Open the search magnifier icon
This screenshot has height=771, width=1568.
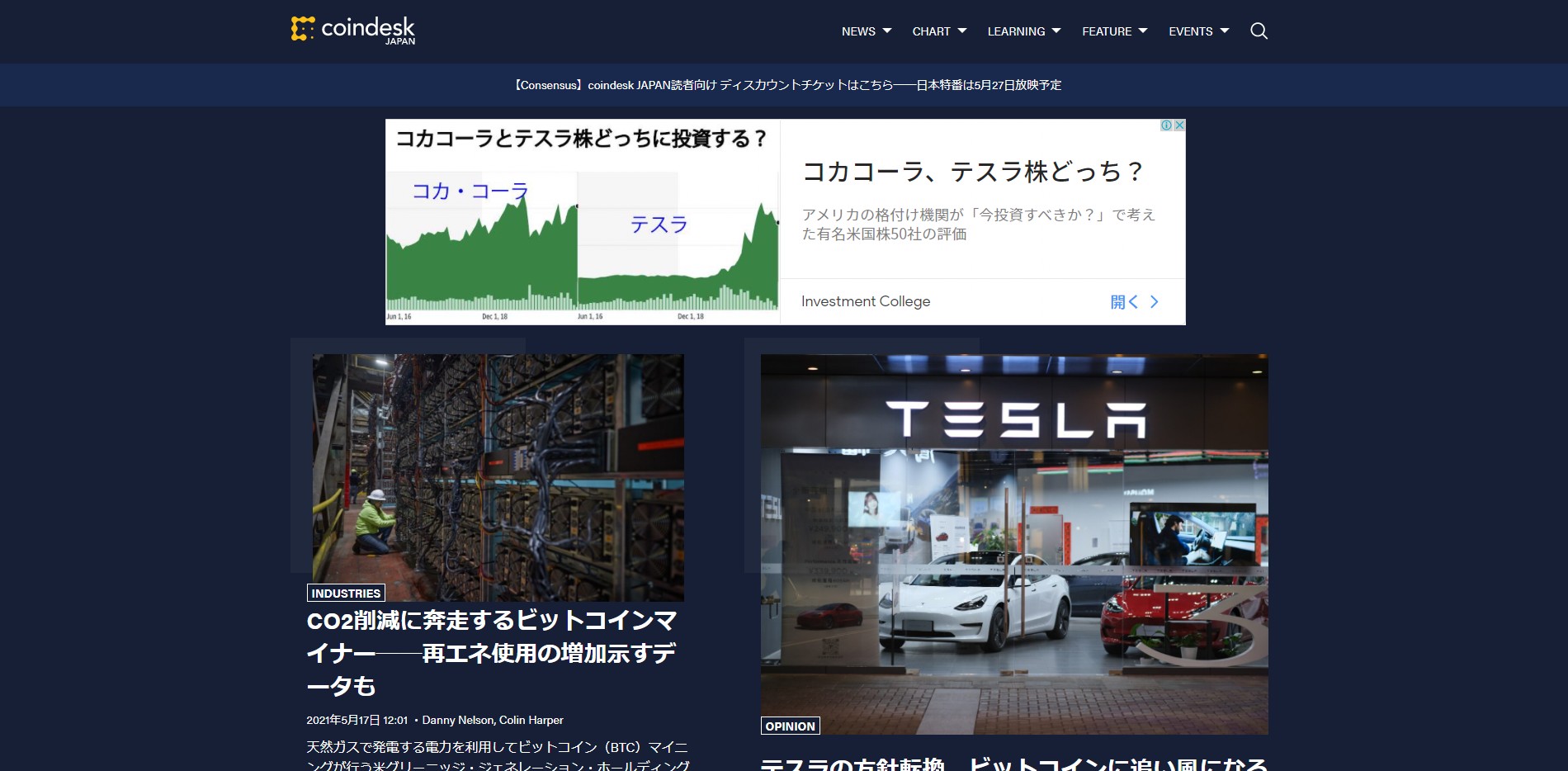[1259, 31]
